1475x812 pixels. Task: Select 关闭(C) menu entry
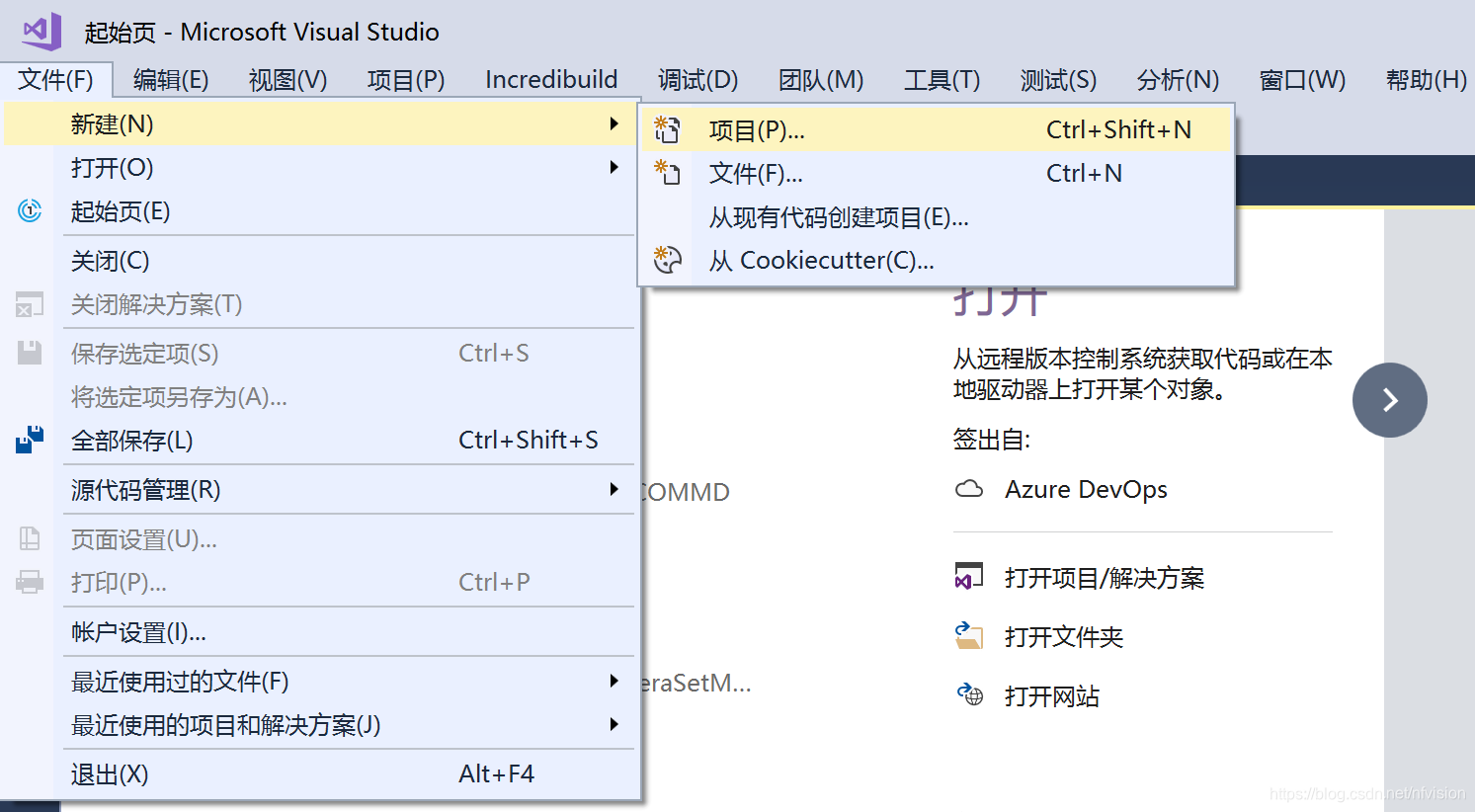click(x=320, y=260)
